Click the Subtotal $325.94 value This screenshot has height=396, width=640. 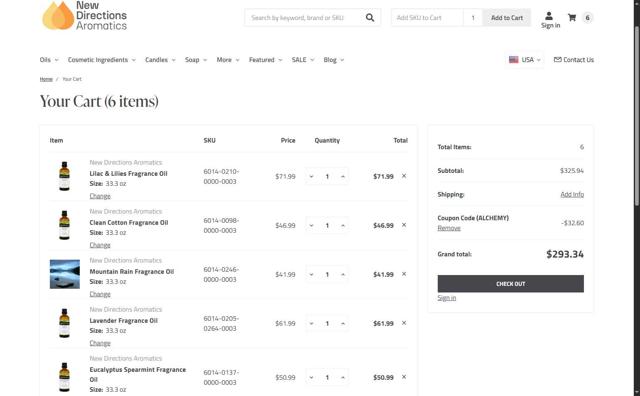pyautogui.click(x=572, y=171)
